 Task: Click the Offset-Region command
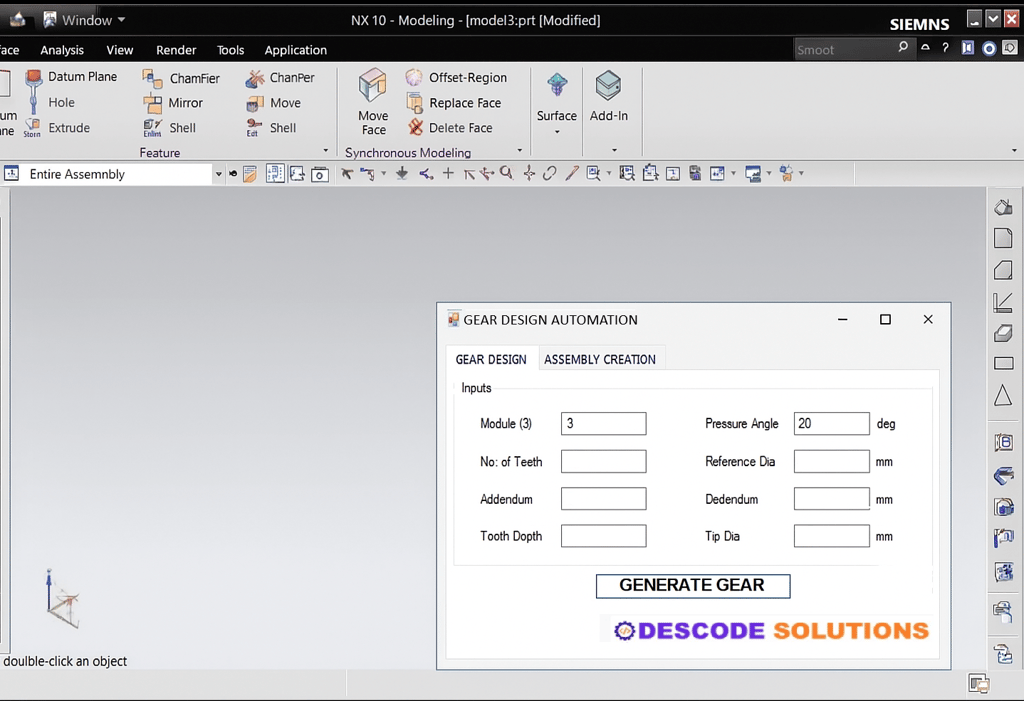pyautogui.click(x=456, y=78)
